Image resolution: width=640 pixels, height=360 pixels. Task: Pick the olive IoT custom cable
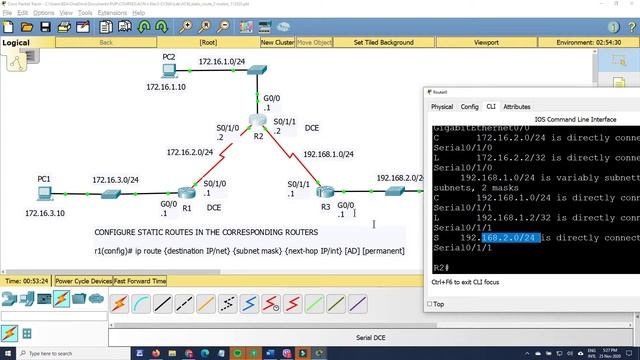(x=336, y=304)
